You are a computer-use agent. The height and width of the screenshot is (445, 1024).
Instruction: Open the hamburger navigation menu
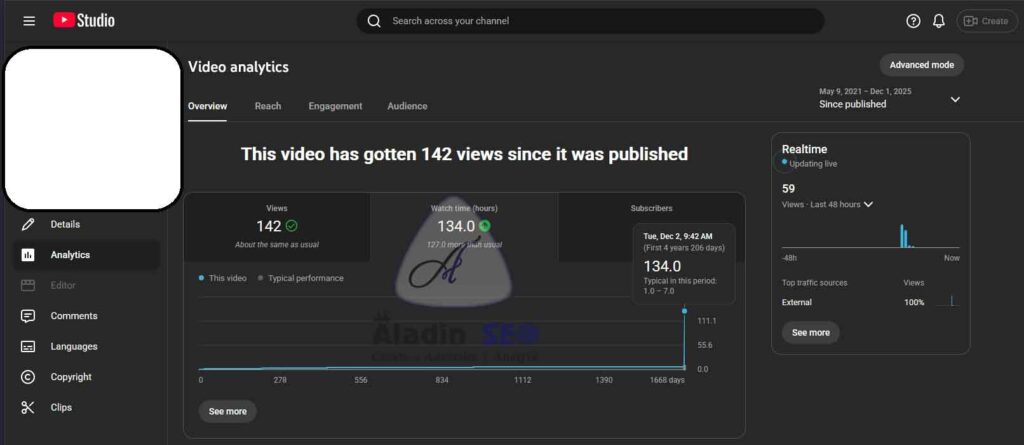29,21
